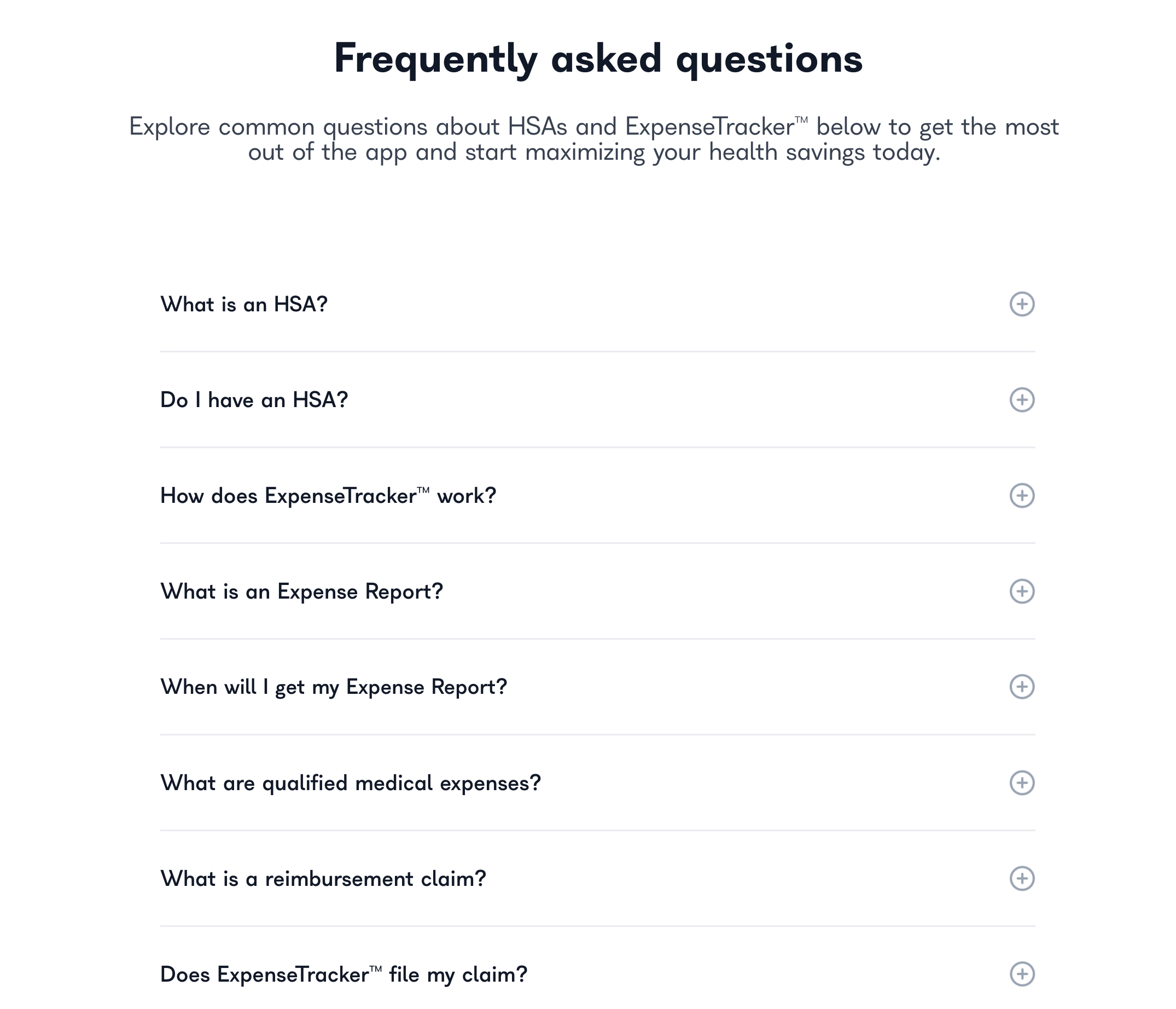Open the 'What is a reimbursement claim?' question

tap(323, 879)
